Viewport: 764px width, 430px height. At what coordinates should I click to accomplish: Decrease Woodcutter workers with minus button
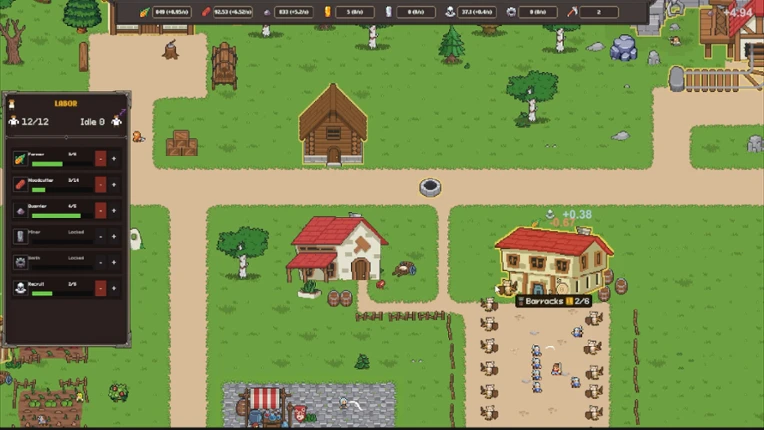tap(100, 185)
